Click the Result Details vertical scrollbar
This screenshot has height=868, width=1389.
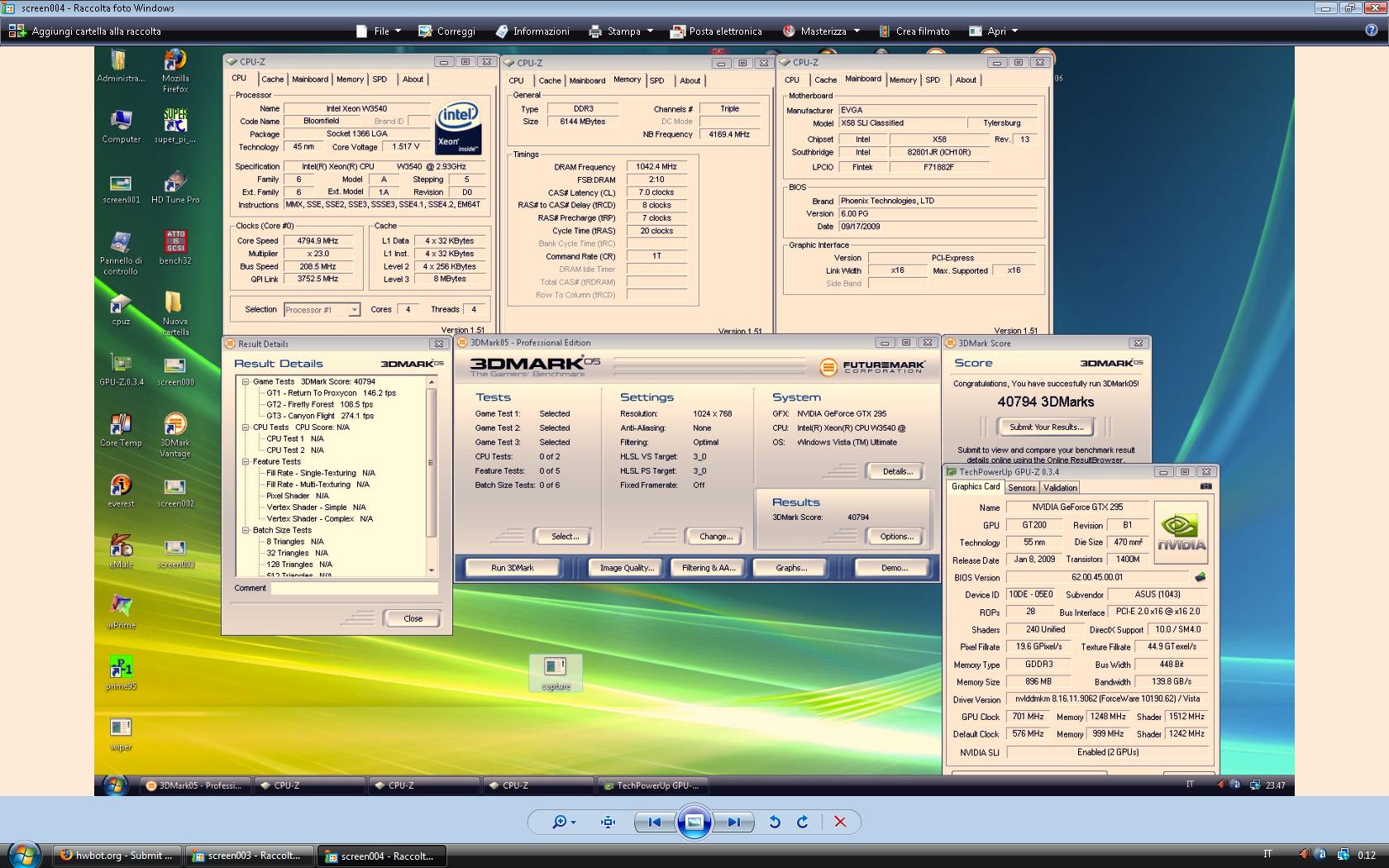(431, 476)
